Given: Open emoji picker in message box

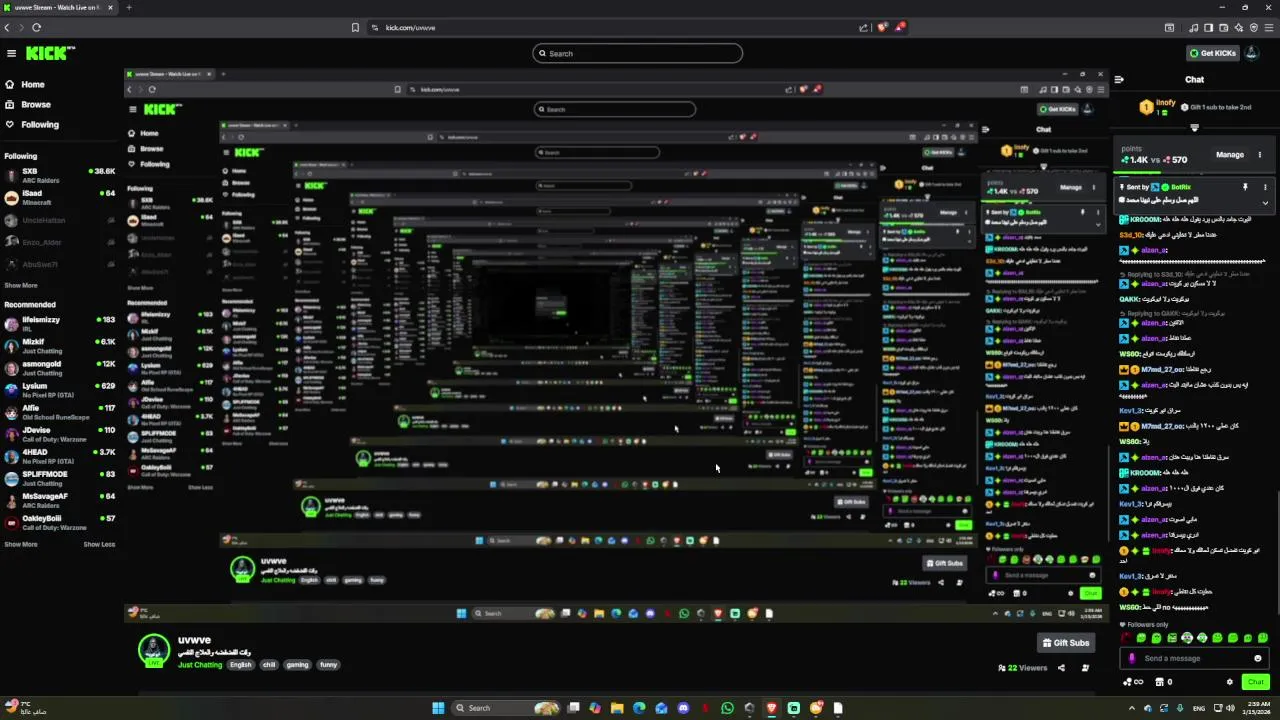Looking at the screenshot, I should (1258, 658).
